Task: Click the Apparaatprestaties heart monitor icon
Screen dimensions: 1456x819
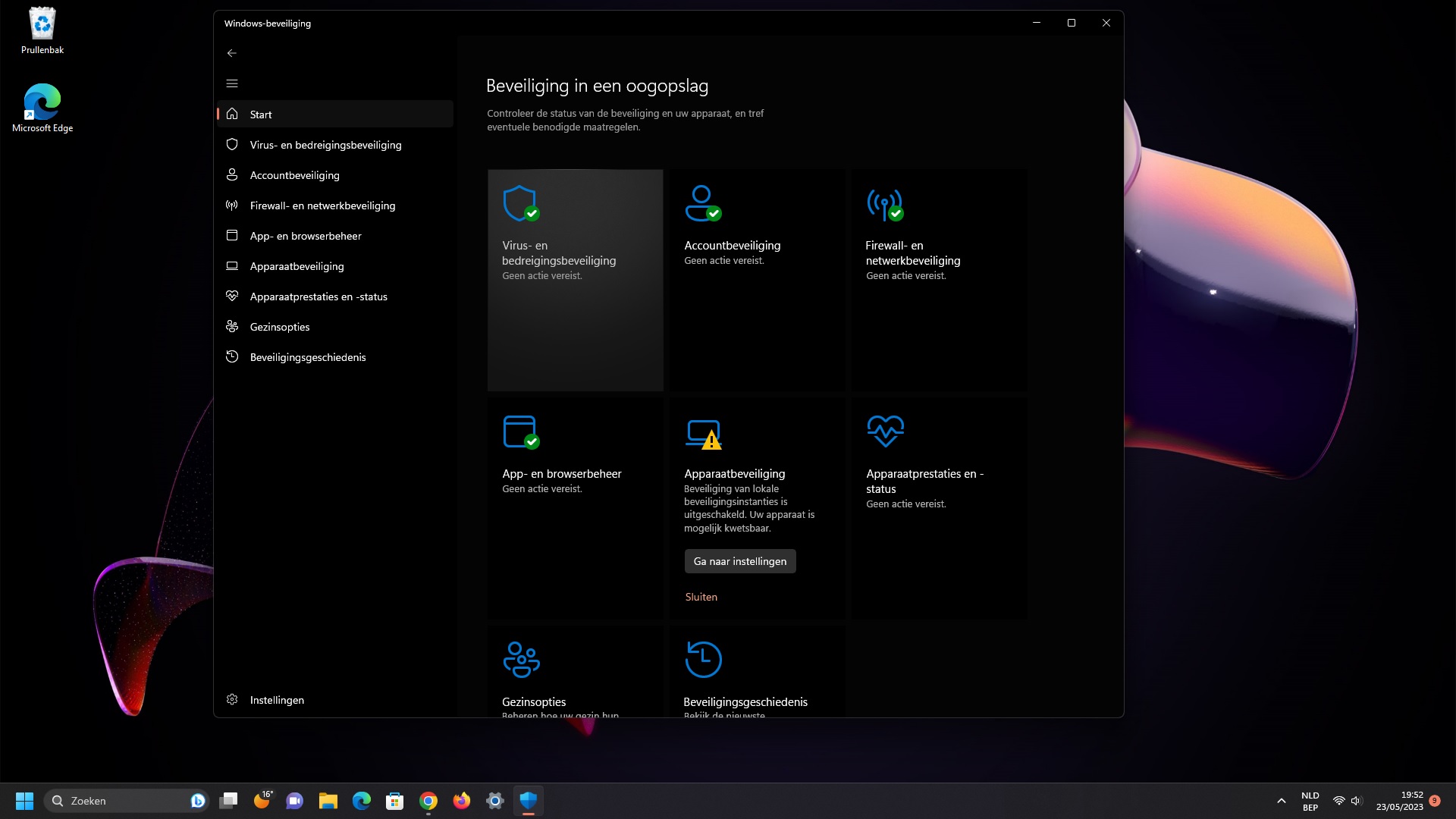Action: pos(885,431)
